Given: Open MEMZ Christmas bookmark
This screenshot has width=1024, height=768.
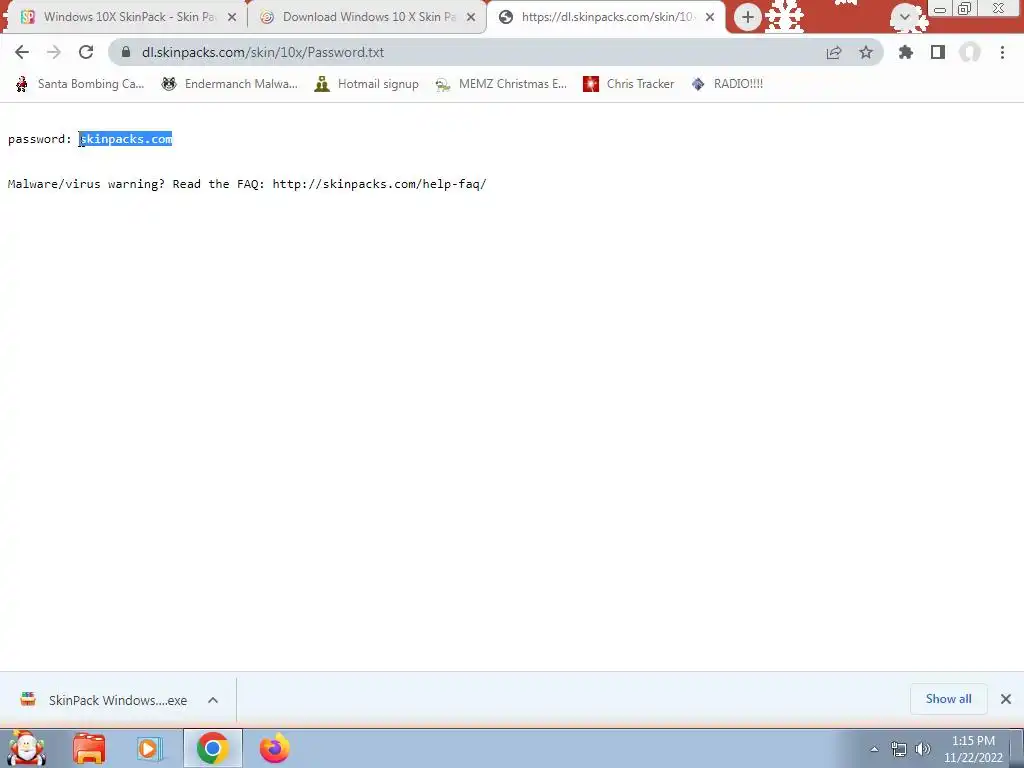Looking at the screenshot, I should tap(501, 84).
